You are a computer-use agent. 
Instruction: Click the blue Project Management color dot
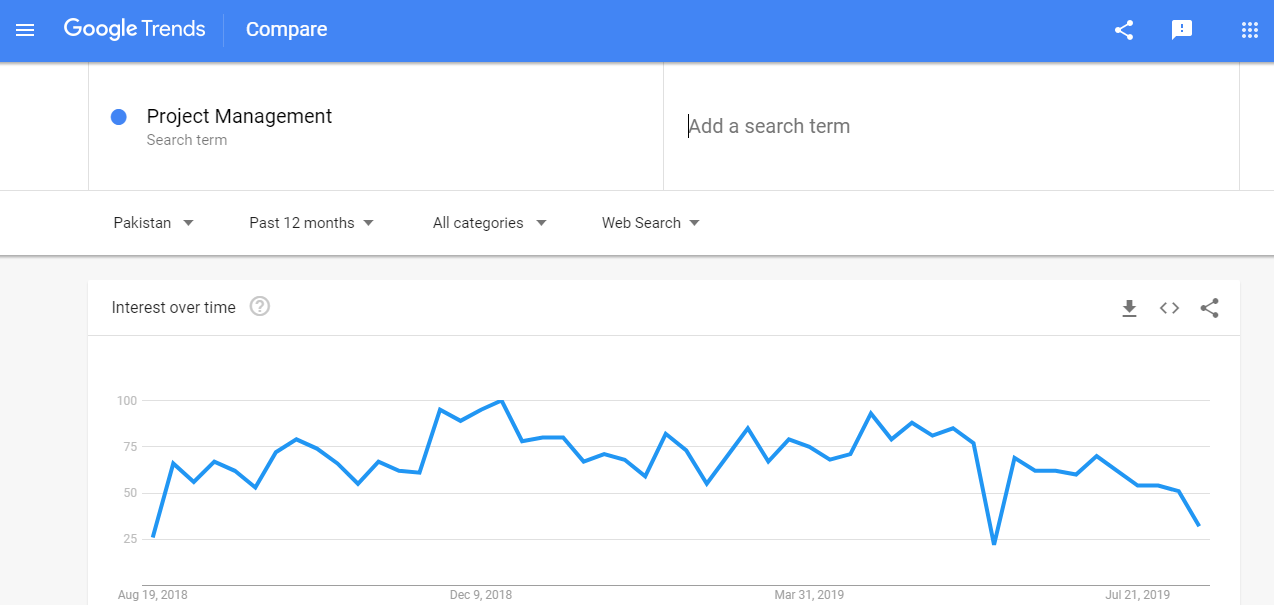119,117
